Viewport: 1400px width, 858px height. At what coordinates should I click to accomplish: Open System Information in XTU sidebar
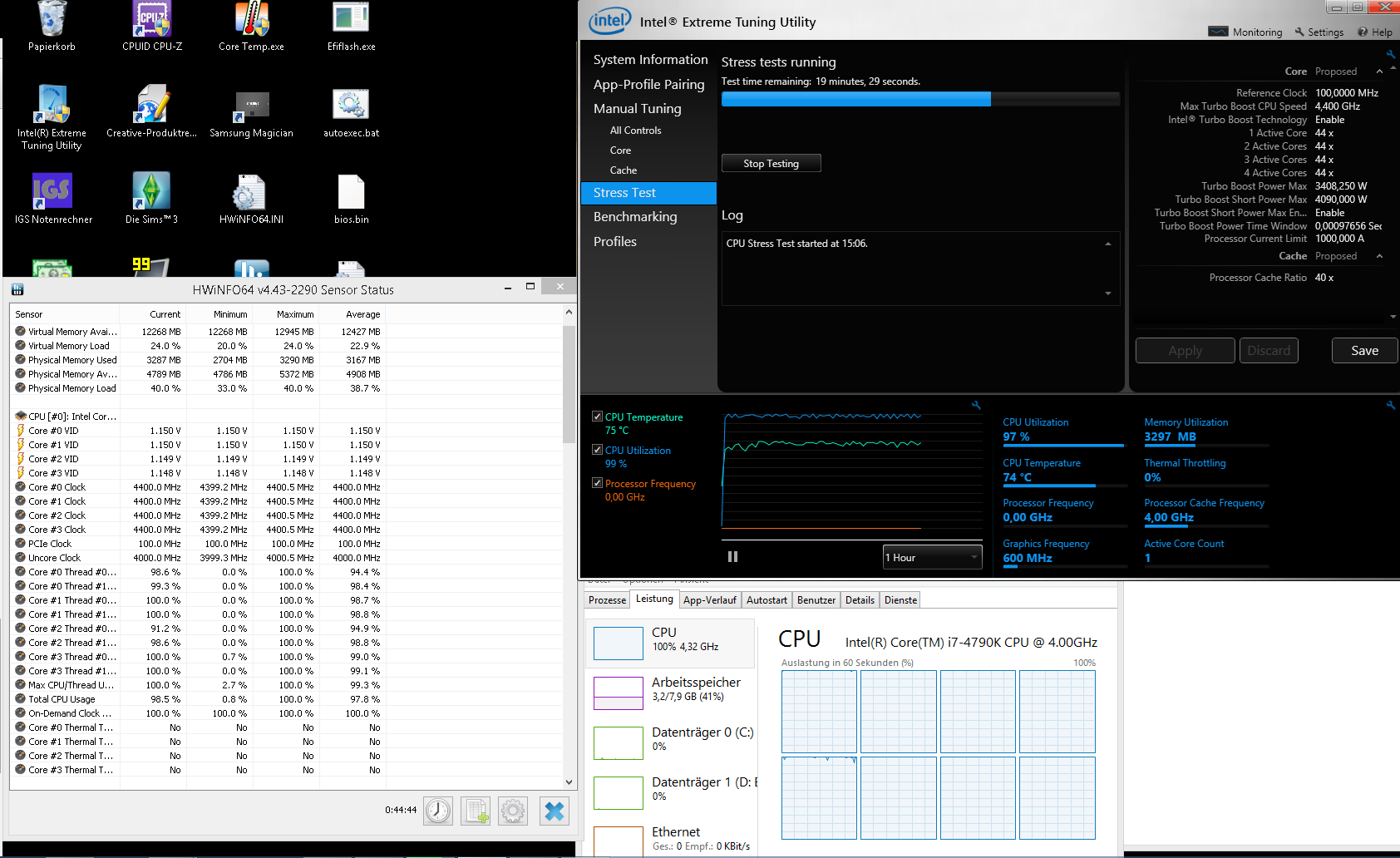[650, 60]
